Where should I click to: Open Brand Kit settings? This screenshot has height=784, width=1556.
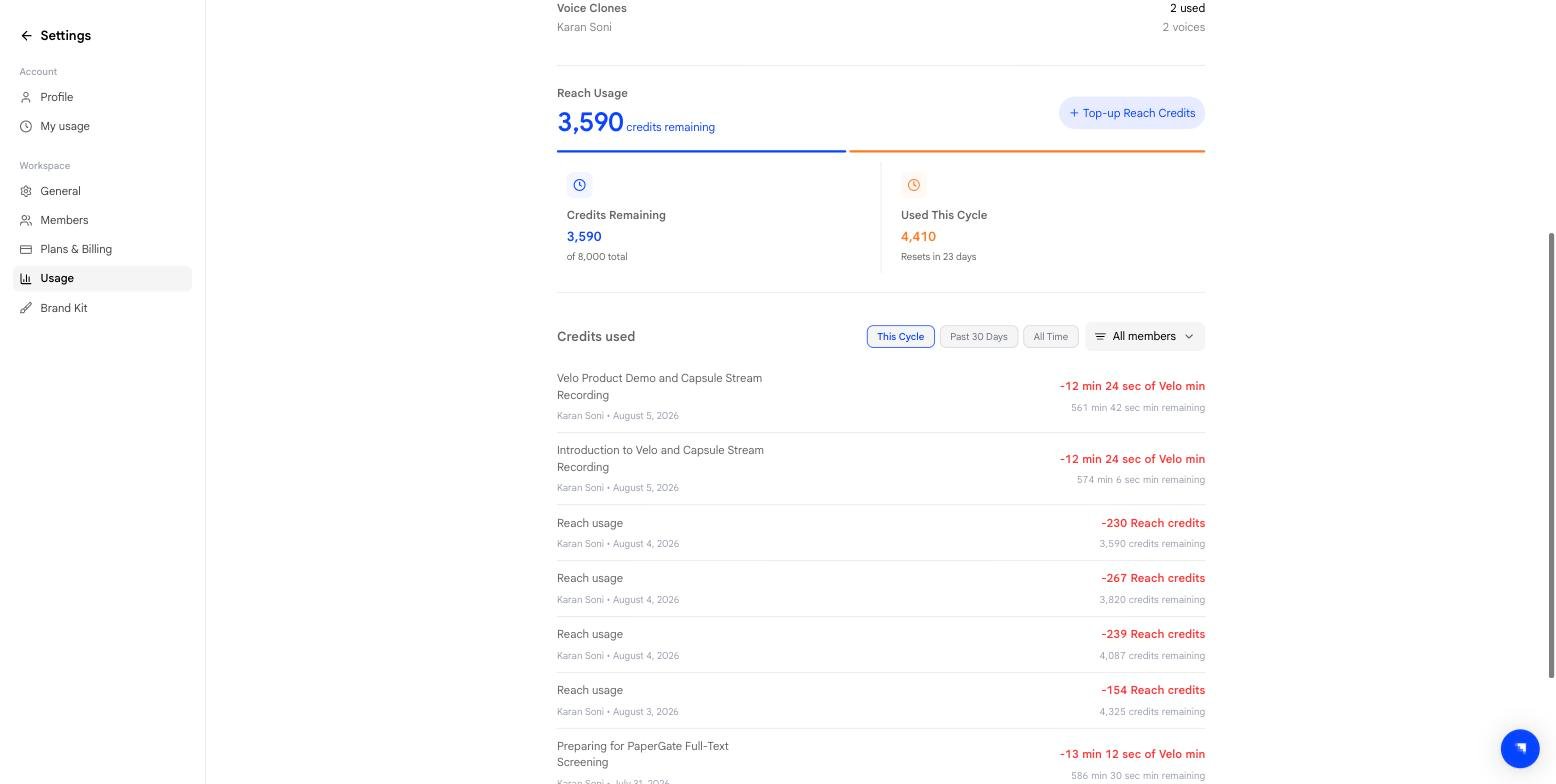(102, 308)
